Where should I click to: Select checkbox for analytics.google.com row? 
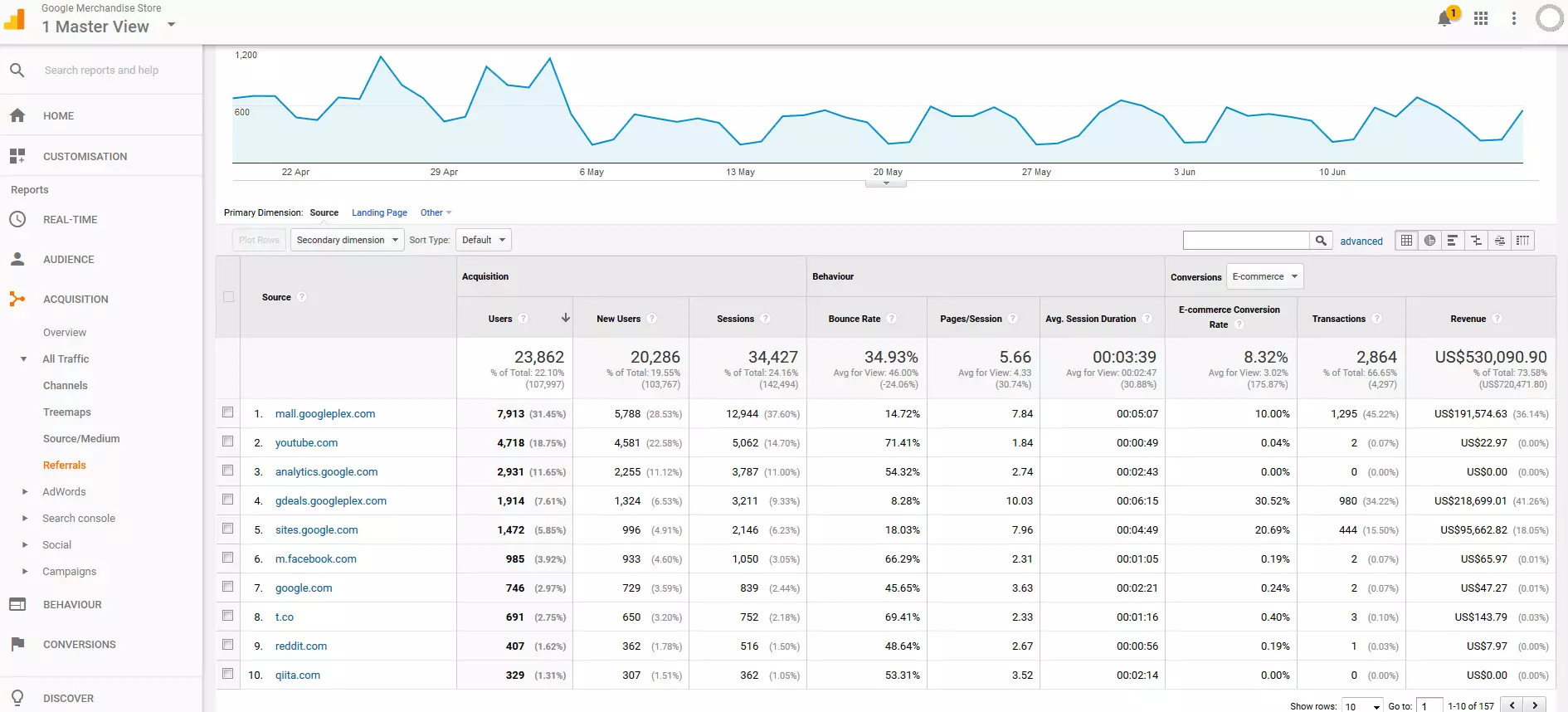228,471
